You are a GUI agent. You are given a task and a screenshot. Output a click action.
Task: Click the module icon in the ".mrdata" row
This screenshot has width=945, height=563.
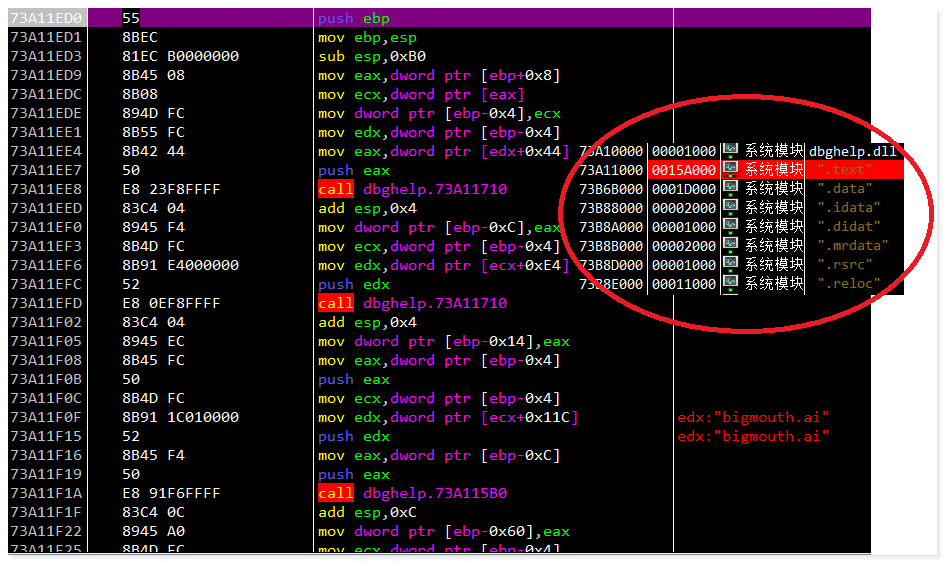(x=730, y=245)
